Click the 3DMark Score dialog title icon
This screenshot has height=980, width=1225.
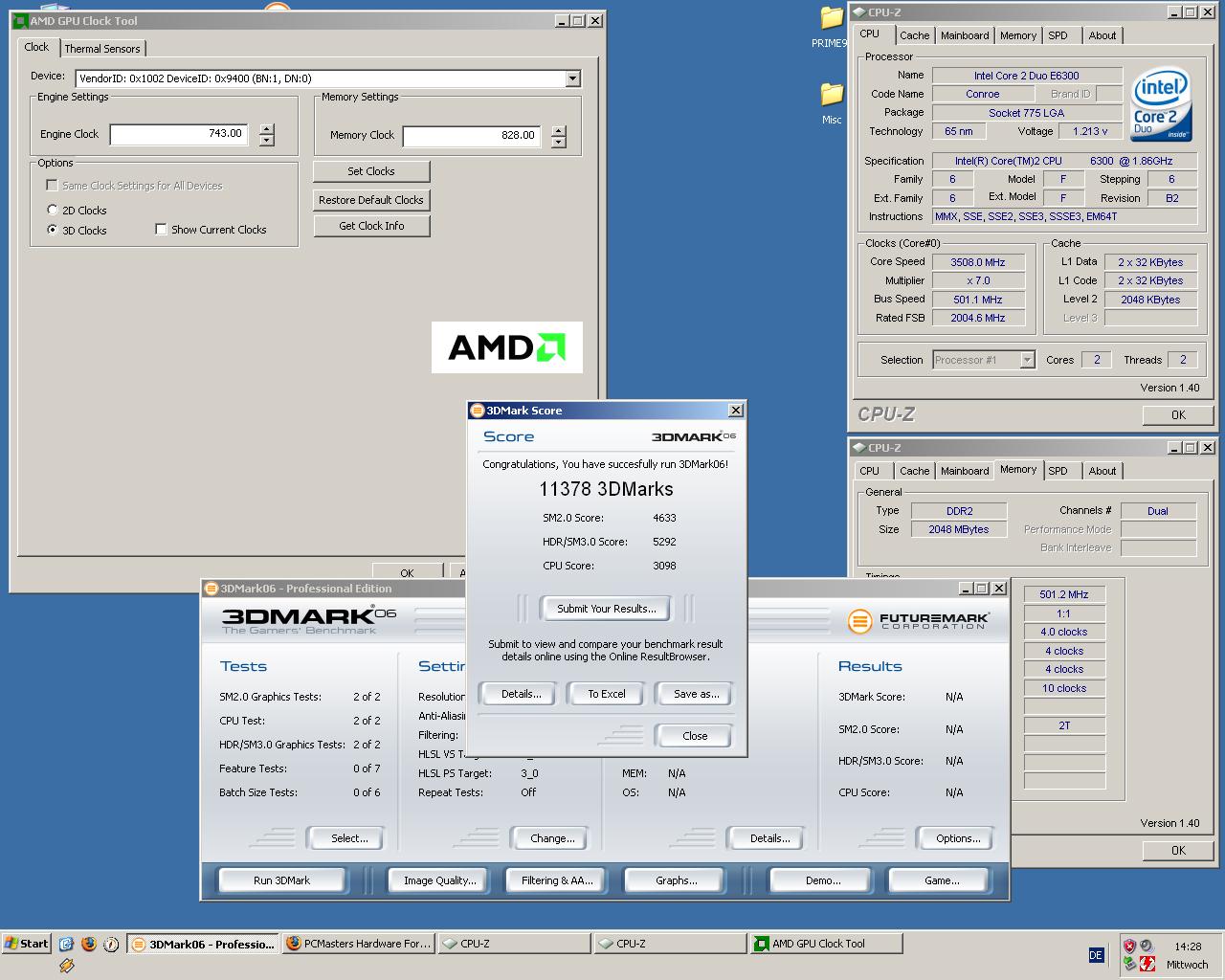[478, 411]
